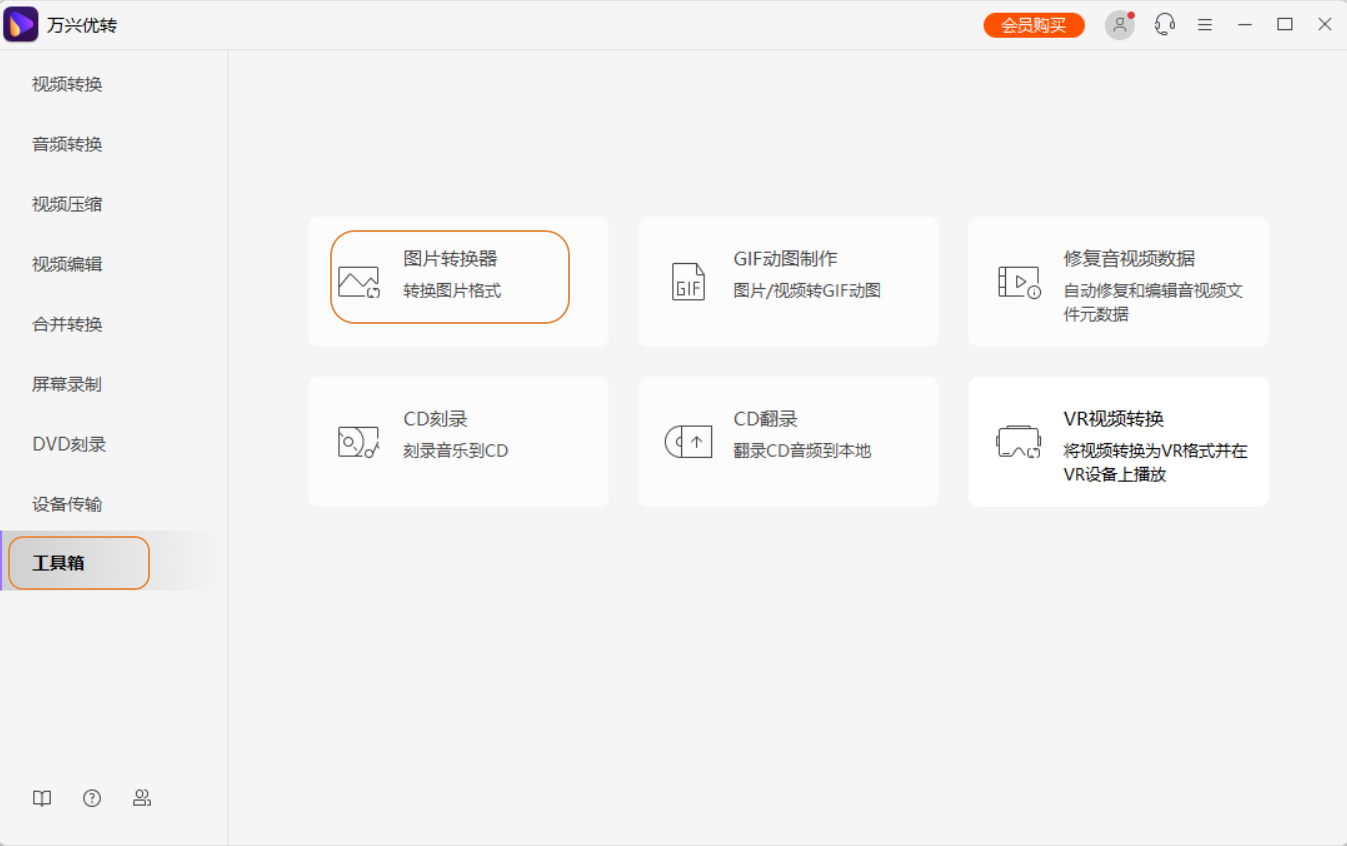Viewport: 1347px width, 846px height.
Task: Open the help question mark icon
Action: [x=92, y=798]
